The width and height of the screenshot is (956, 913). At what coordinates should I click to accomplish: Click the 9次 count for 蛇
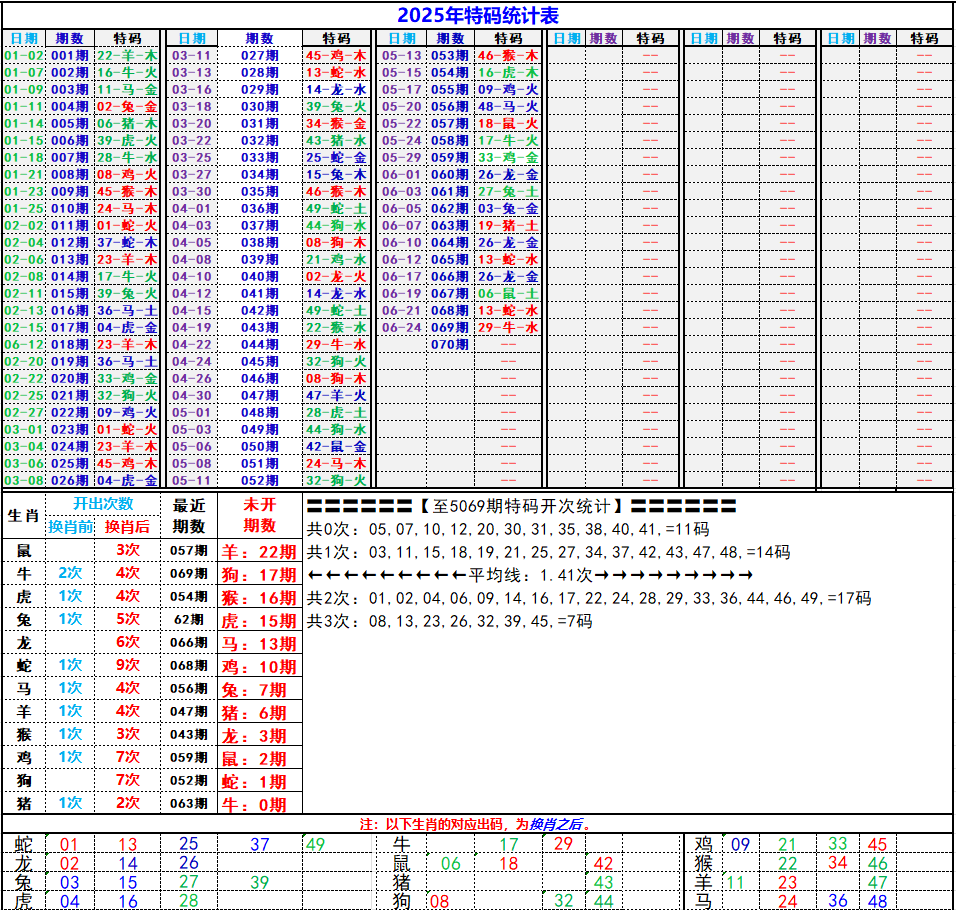pyautogui.click(x=127, y=665)
